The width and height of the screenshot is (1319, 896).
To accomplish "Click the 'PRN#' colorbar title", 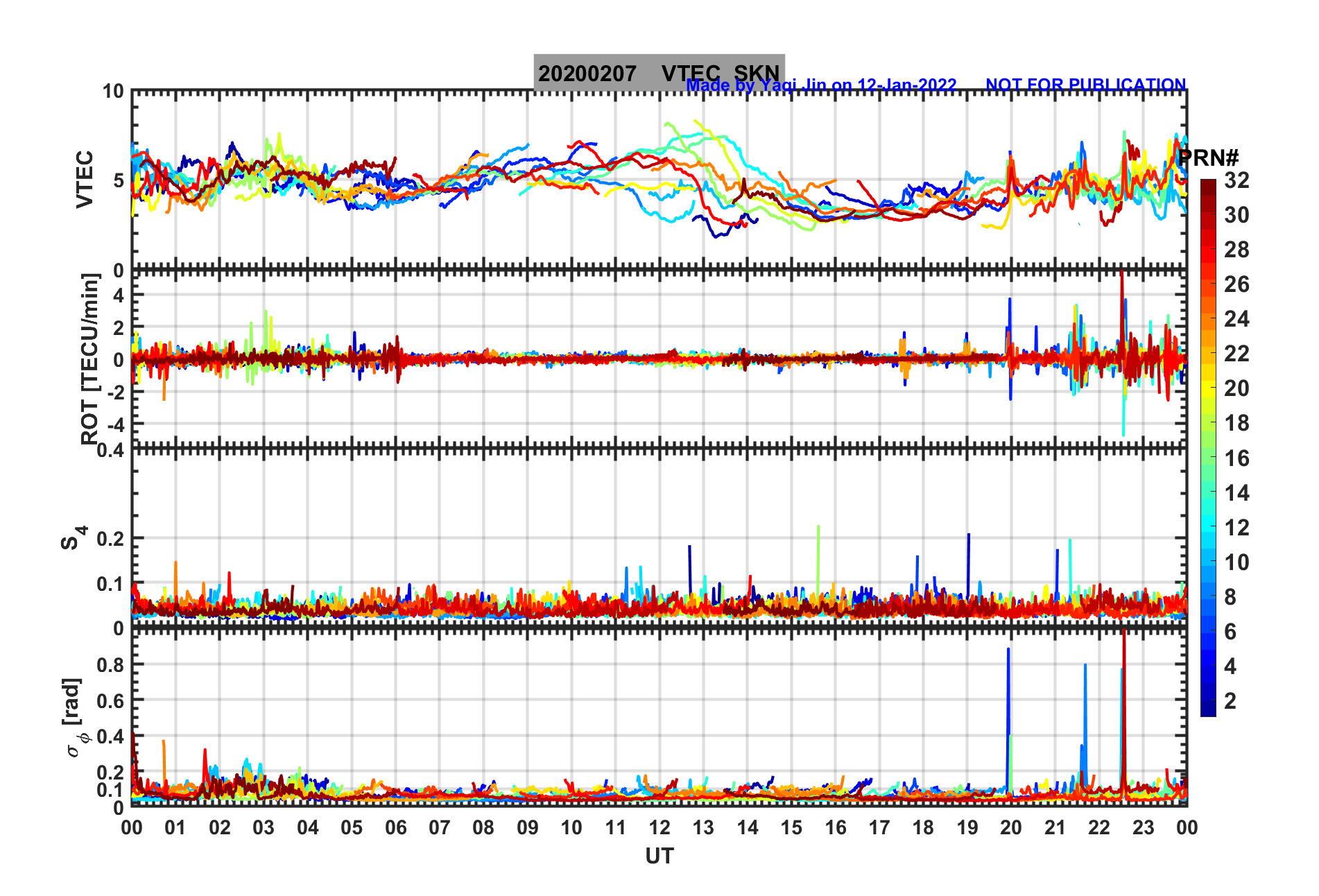I will [x=1208, y=157].
